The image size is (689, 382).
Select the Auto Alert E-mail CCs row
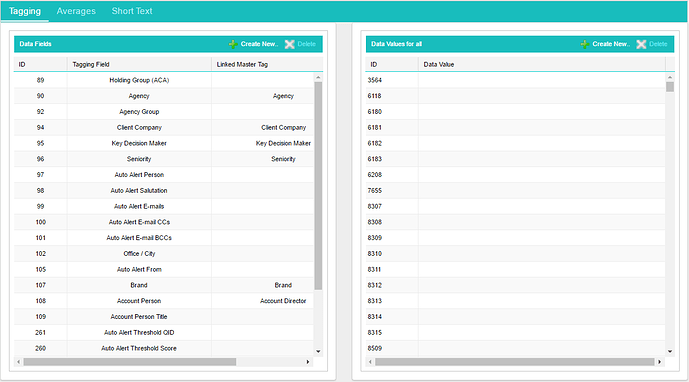164,222
